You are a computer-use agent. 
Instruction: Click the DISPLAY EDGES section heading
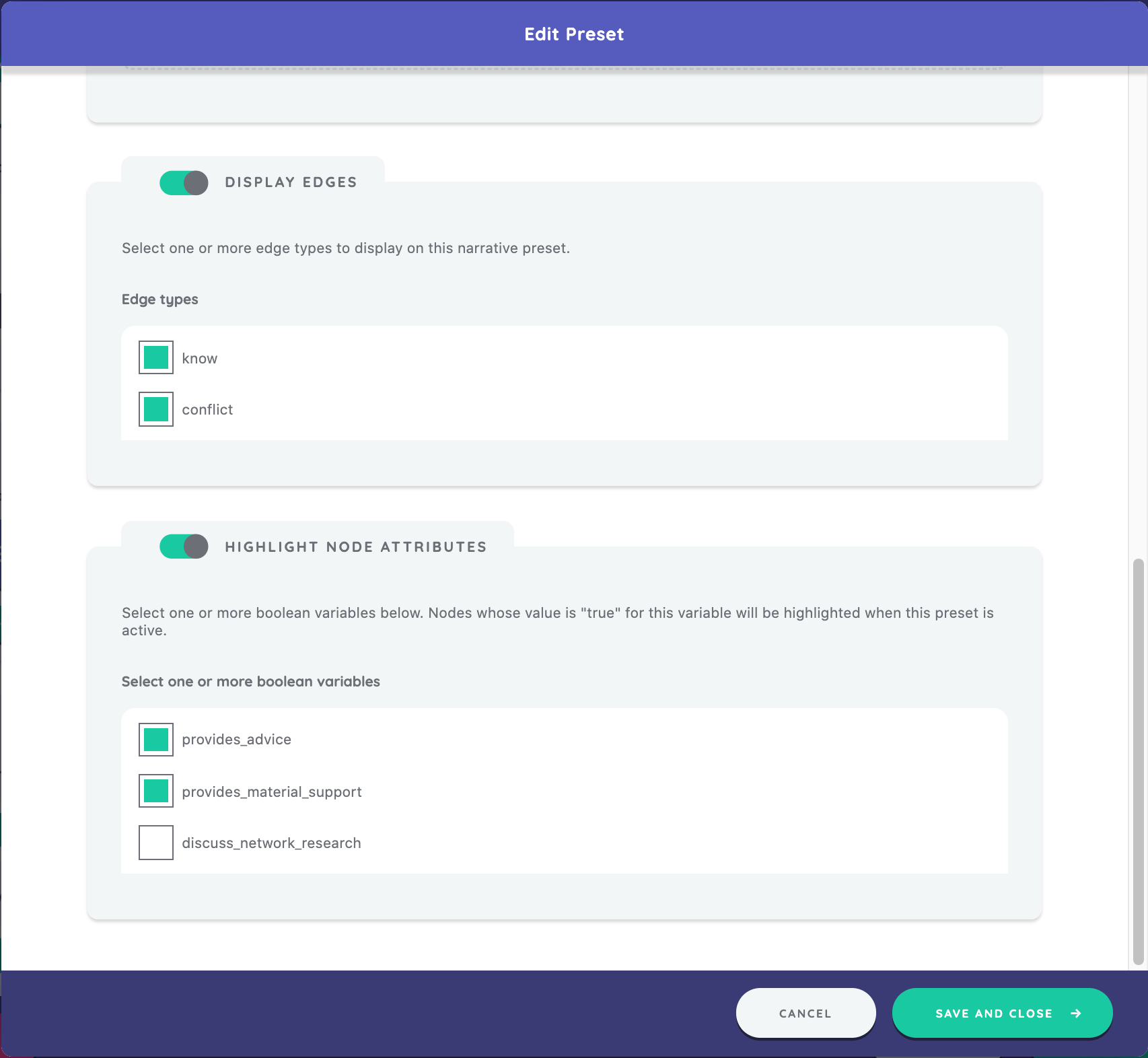[291, 182]
